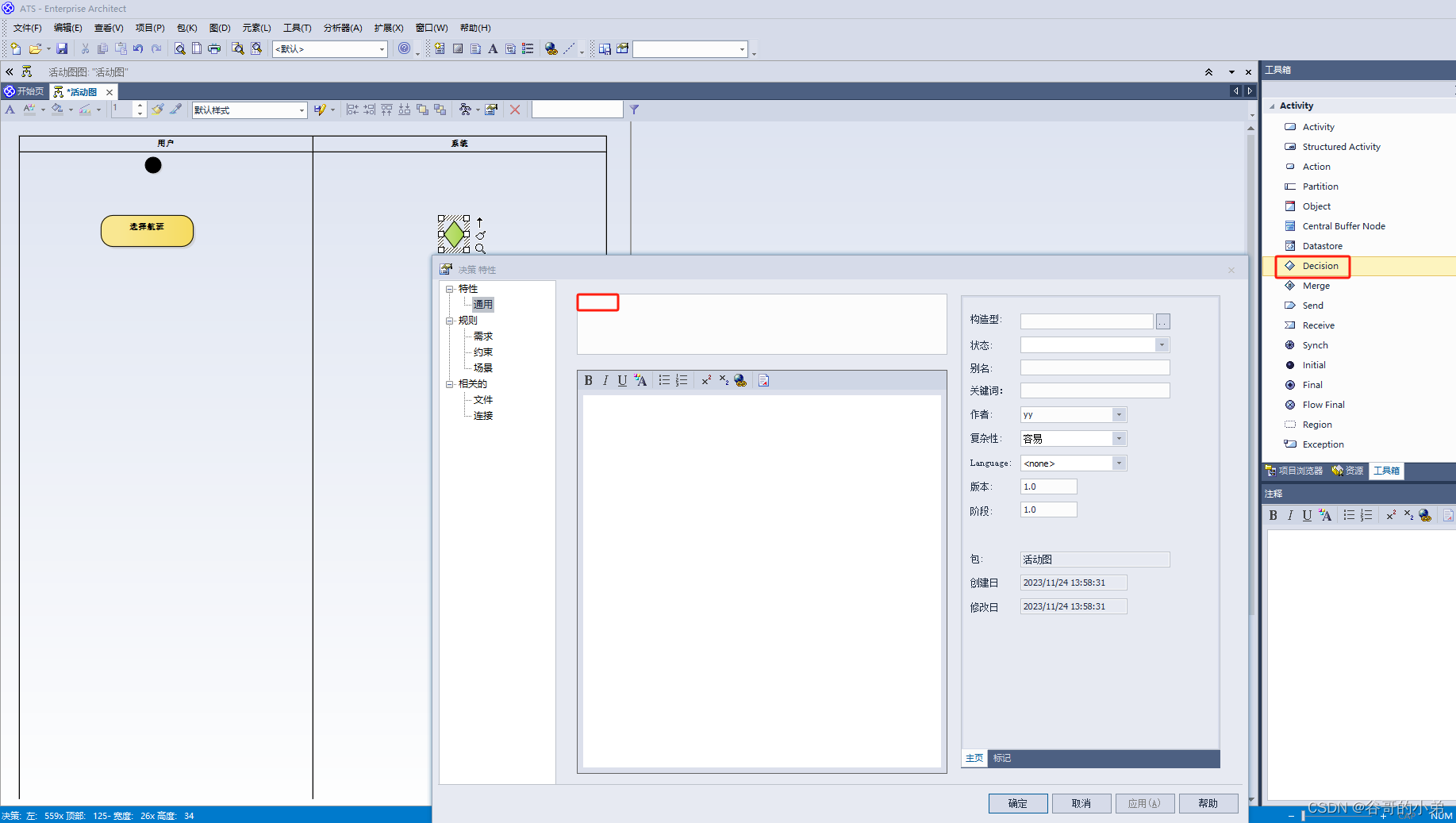Toggle underline in dialog notes editor

622,381
